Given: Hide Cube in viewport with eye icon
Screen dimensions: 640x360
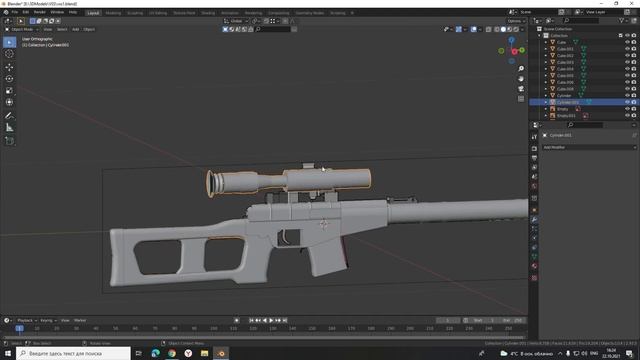Looking at the screenshot, I should pyautogui.click(x=627, y=42).
